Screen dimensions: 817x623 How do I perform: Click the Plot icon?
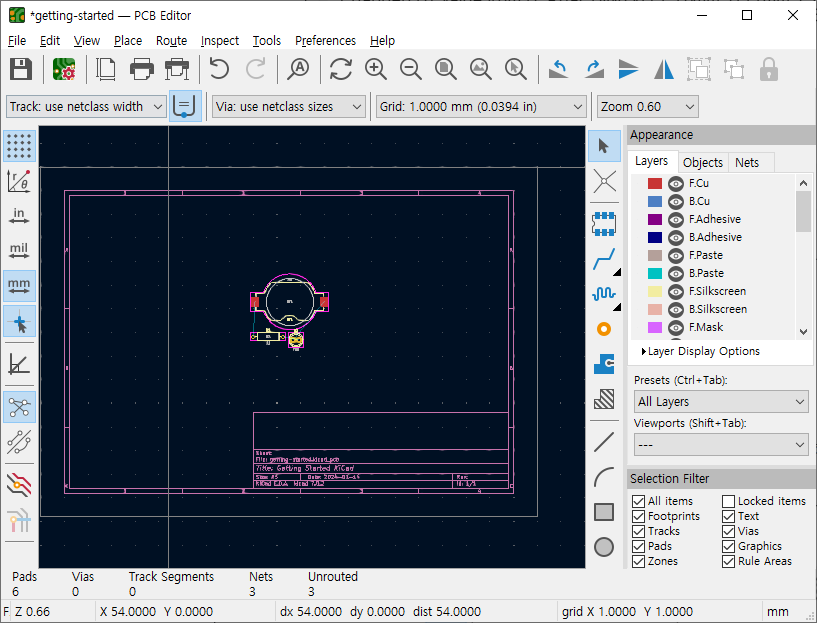tap(177, 69)
